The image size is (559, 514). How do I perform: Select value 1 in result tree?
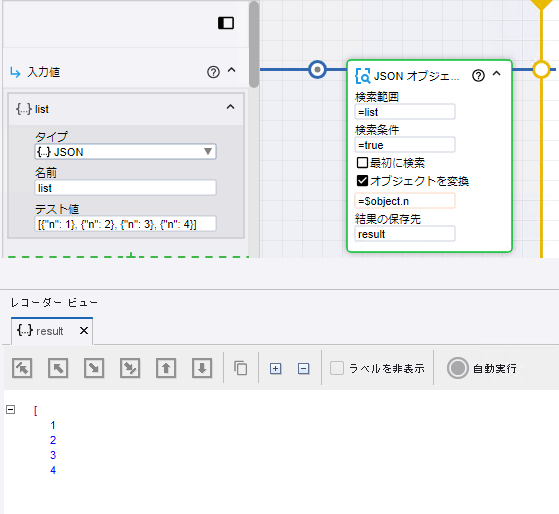click(x=53, y=425)
